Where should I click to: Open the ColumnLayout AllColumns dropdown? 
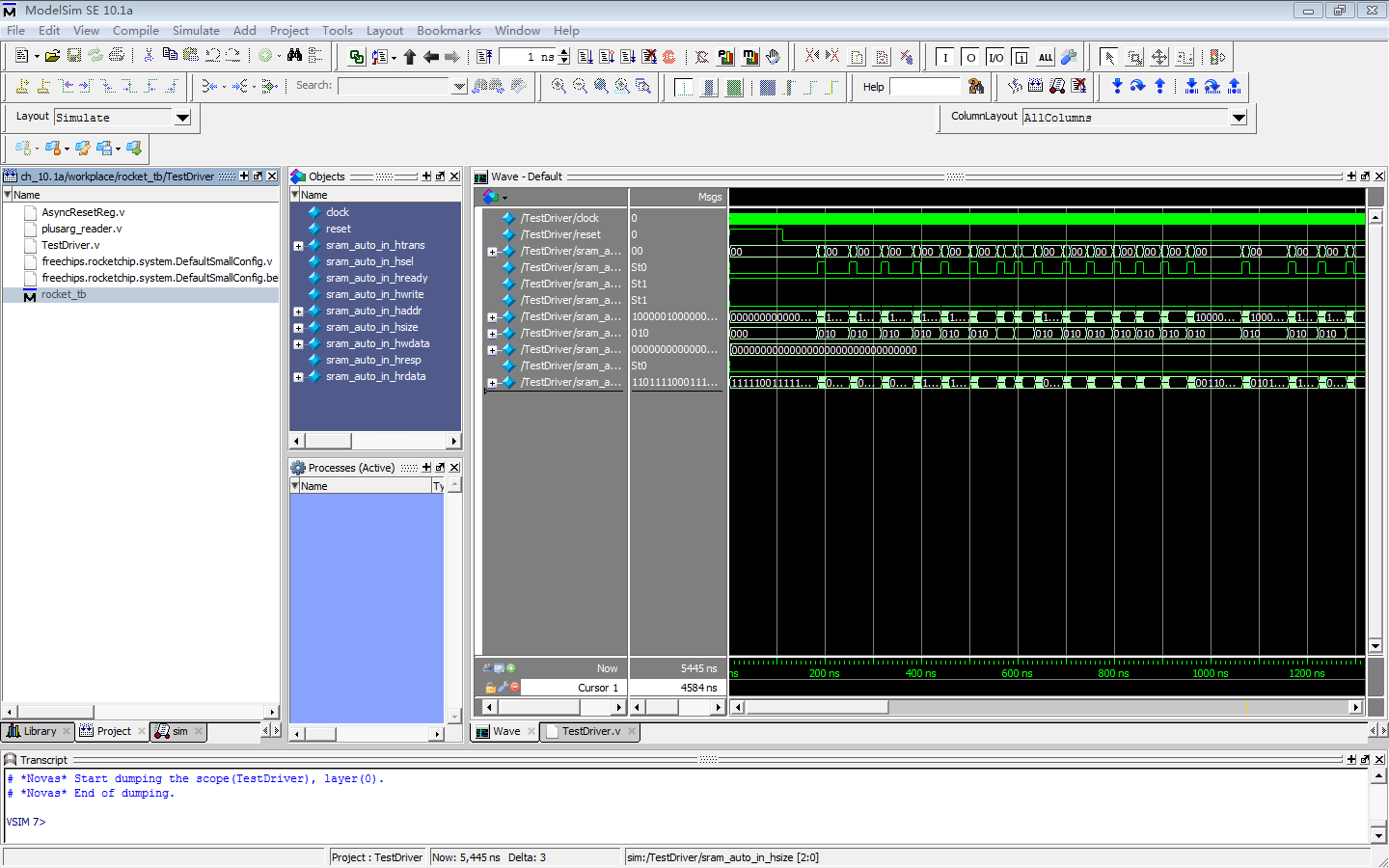[1239, 118]
